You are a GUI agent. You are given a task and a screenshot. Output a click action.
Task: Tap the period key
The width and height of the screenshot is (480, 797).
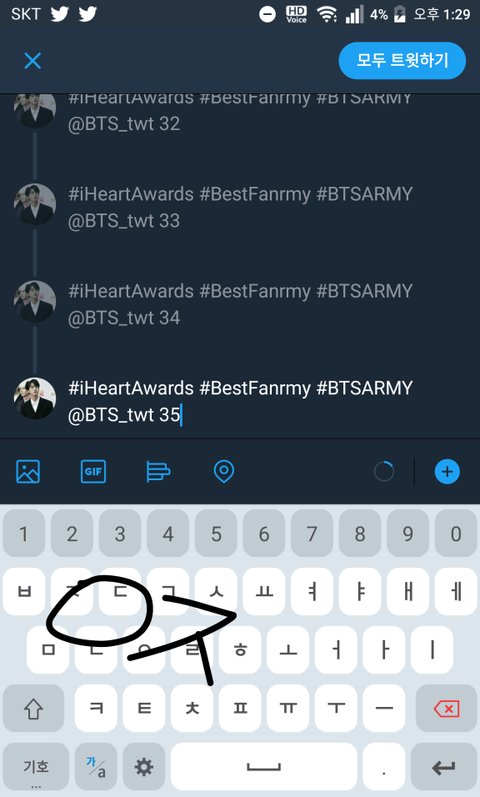tap(384, 767)
